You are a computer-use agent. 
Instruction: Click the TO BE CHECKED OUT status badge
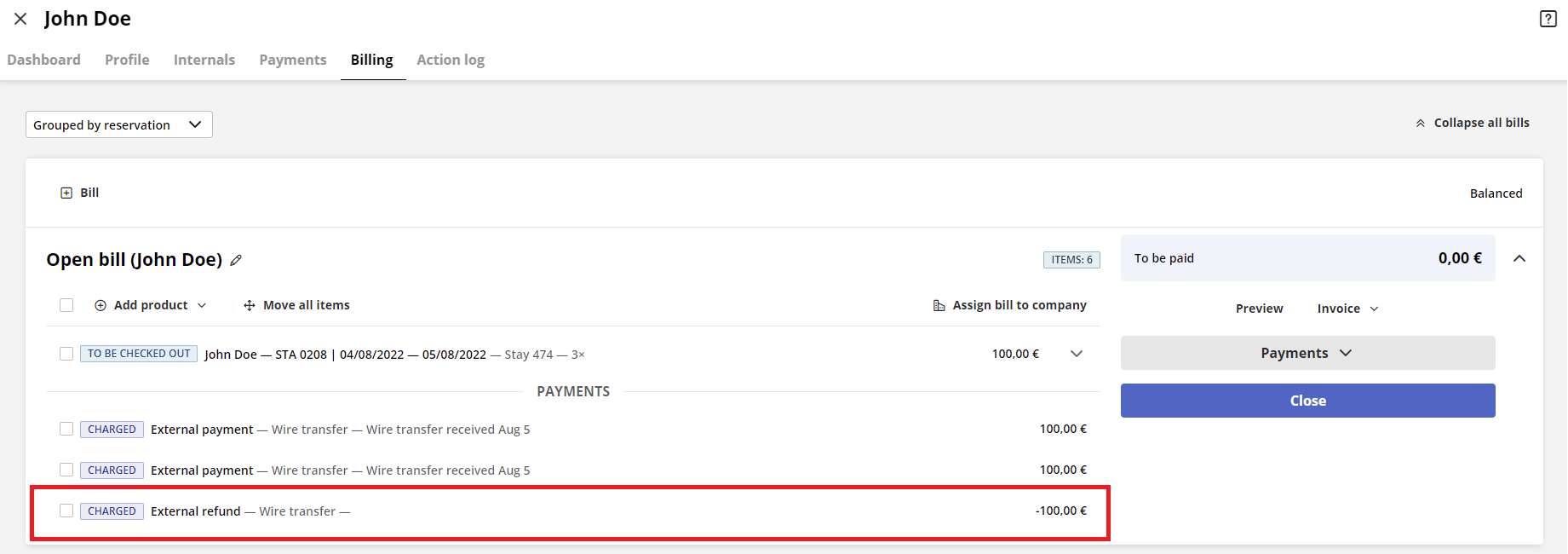(139, 354)
